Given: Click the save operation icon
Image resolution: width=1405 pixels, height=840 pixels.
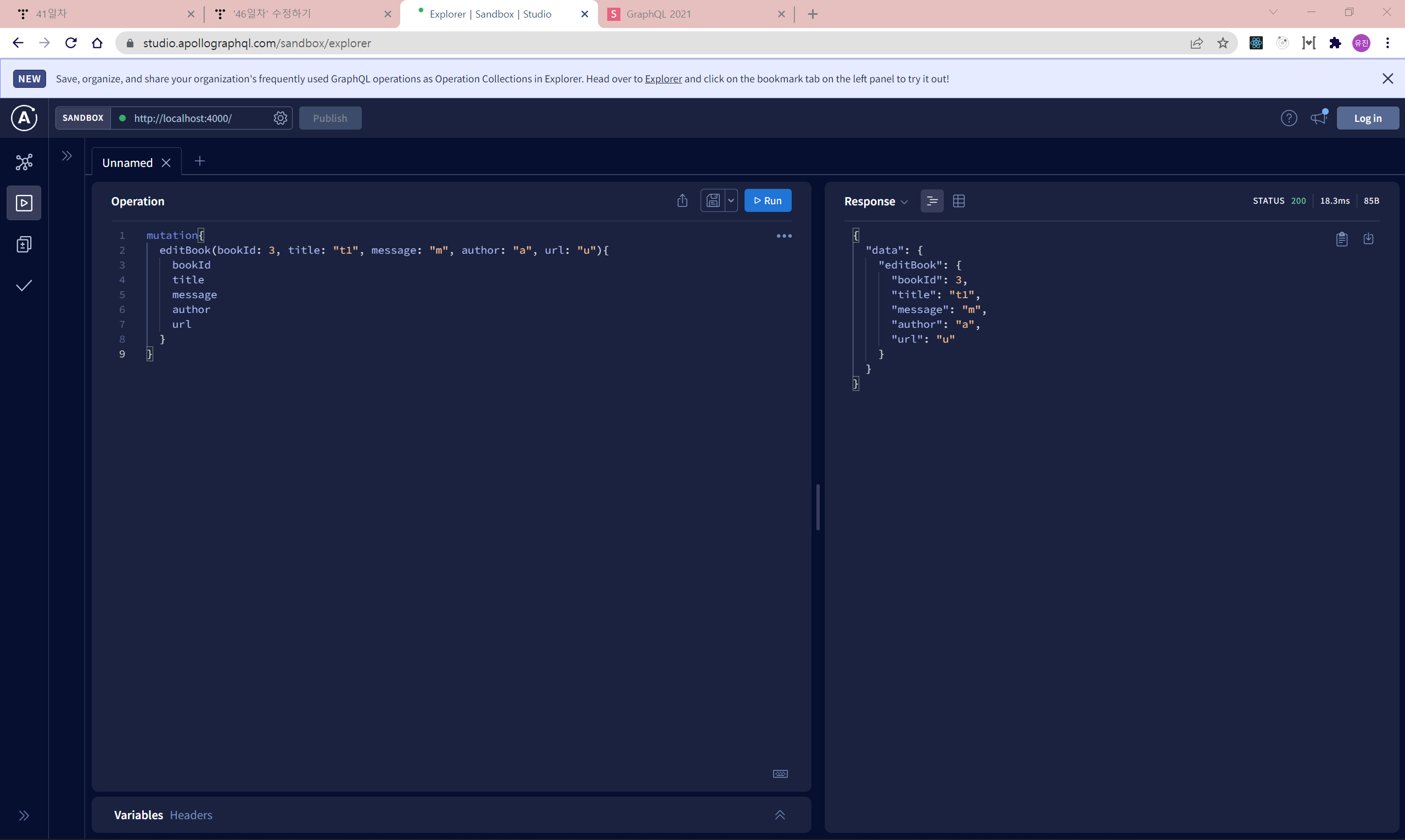Looking at the screenshot, I should pos(713,201).
